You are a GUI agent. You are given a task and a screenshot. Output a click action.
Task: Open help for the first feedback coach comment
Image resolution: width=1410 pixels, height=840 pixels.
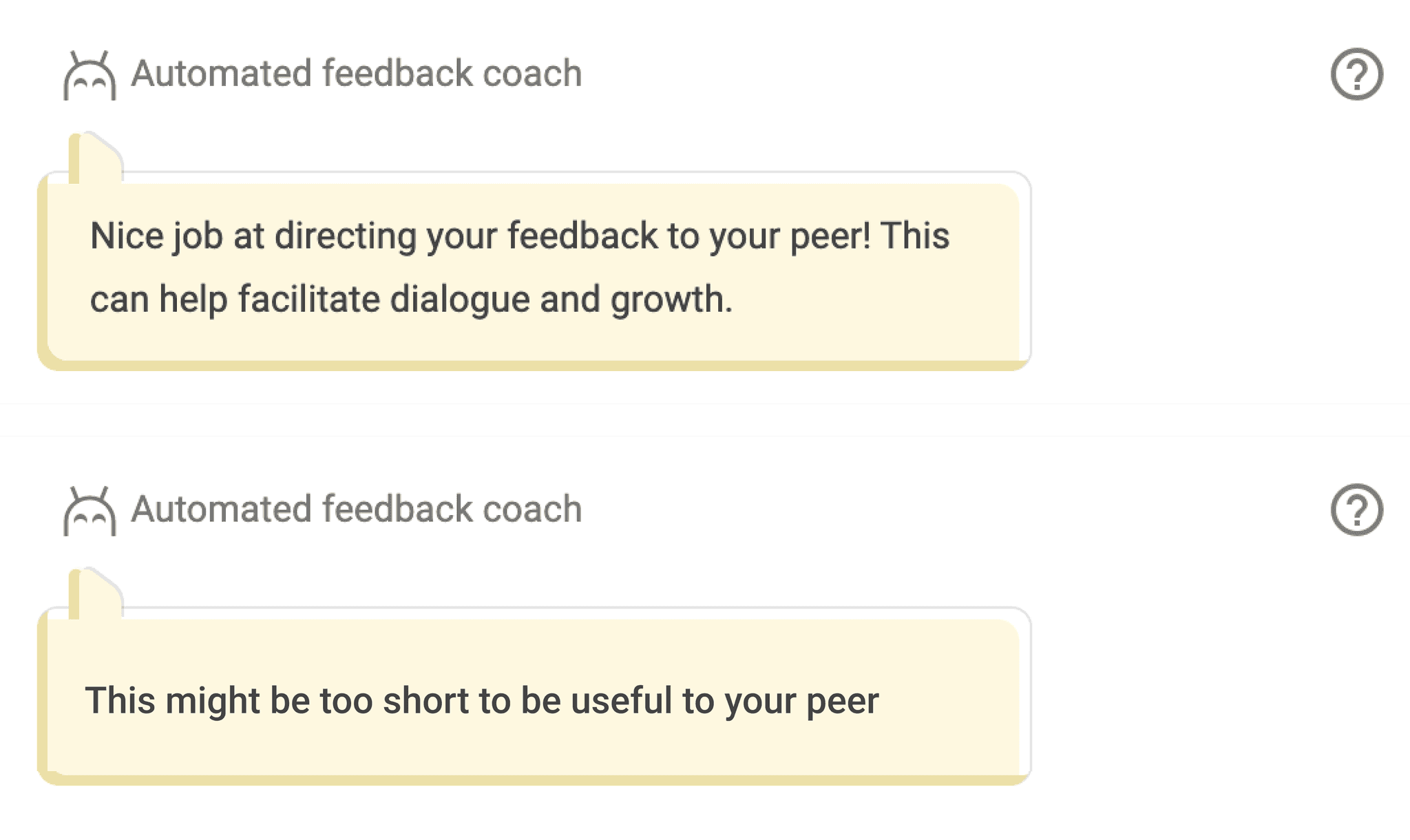click(1356, 74)
